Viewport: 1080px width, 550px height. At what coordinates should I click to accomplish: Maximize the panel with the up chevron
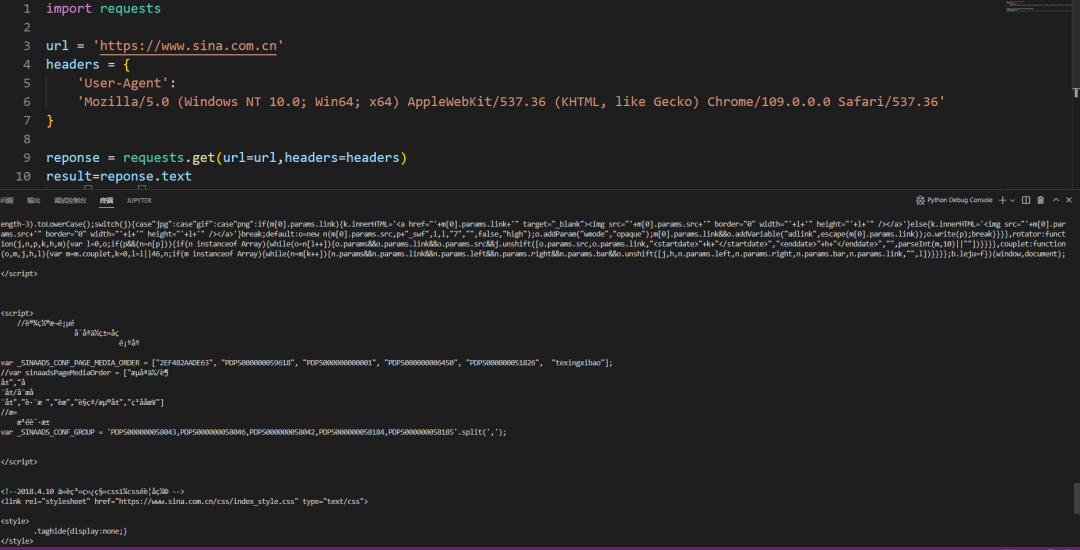click(x=1055, y=200)
